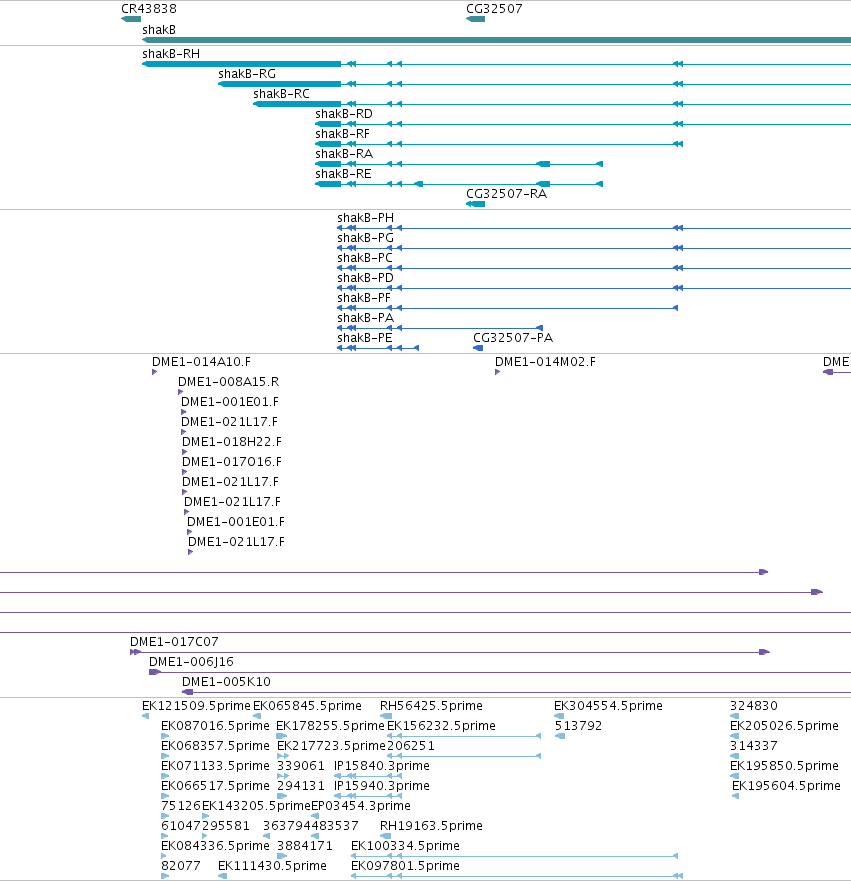Select the EK100334.5prime EST label
The width and height of the screenshot is (851, 881).
coord(406,846)
